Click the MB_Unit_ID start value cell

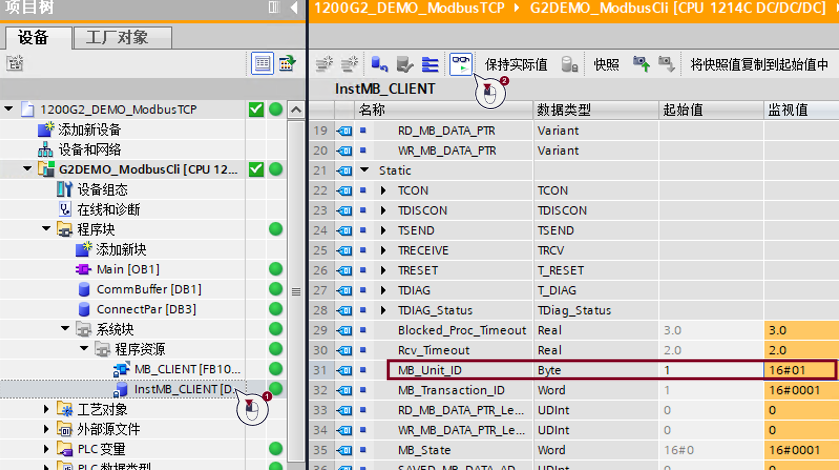pos(709,370)
